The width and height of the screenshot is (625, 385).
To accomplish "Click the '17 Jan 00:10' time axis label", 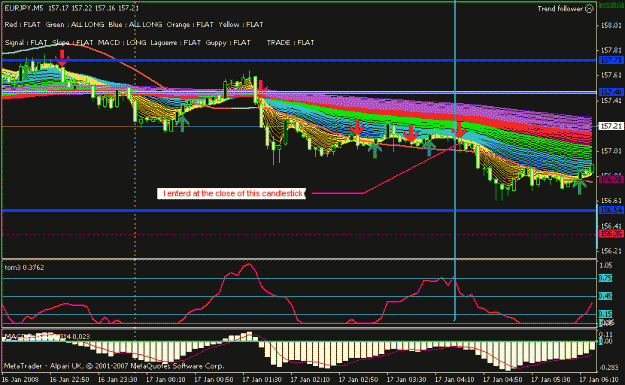I will pyautogui.click(x=166, y=379).
